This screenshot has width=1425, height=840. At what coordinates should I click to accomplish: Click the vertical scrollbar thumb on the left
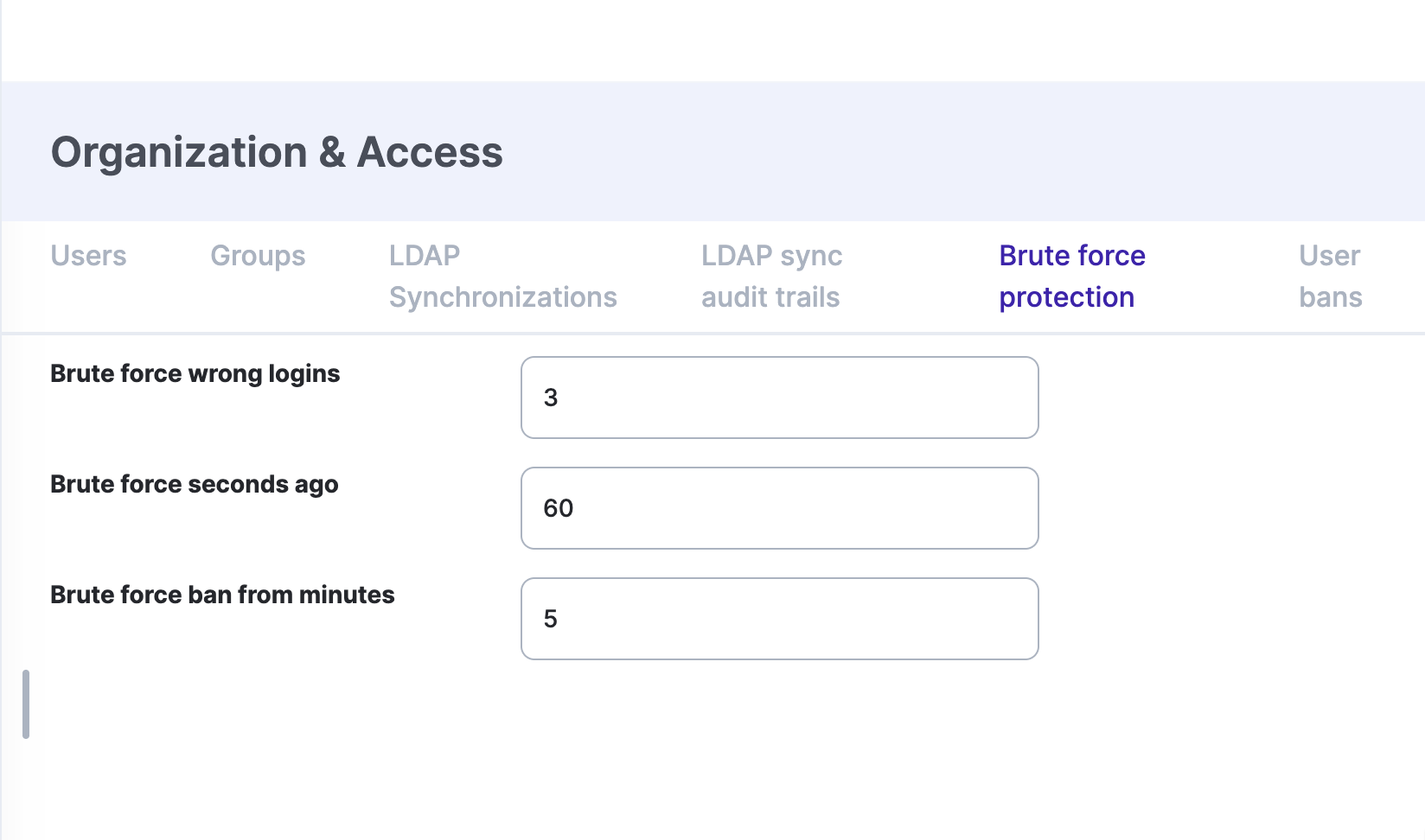[26, 704]
